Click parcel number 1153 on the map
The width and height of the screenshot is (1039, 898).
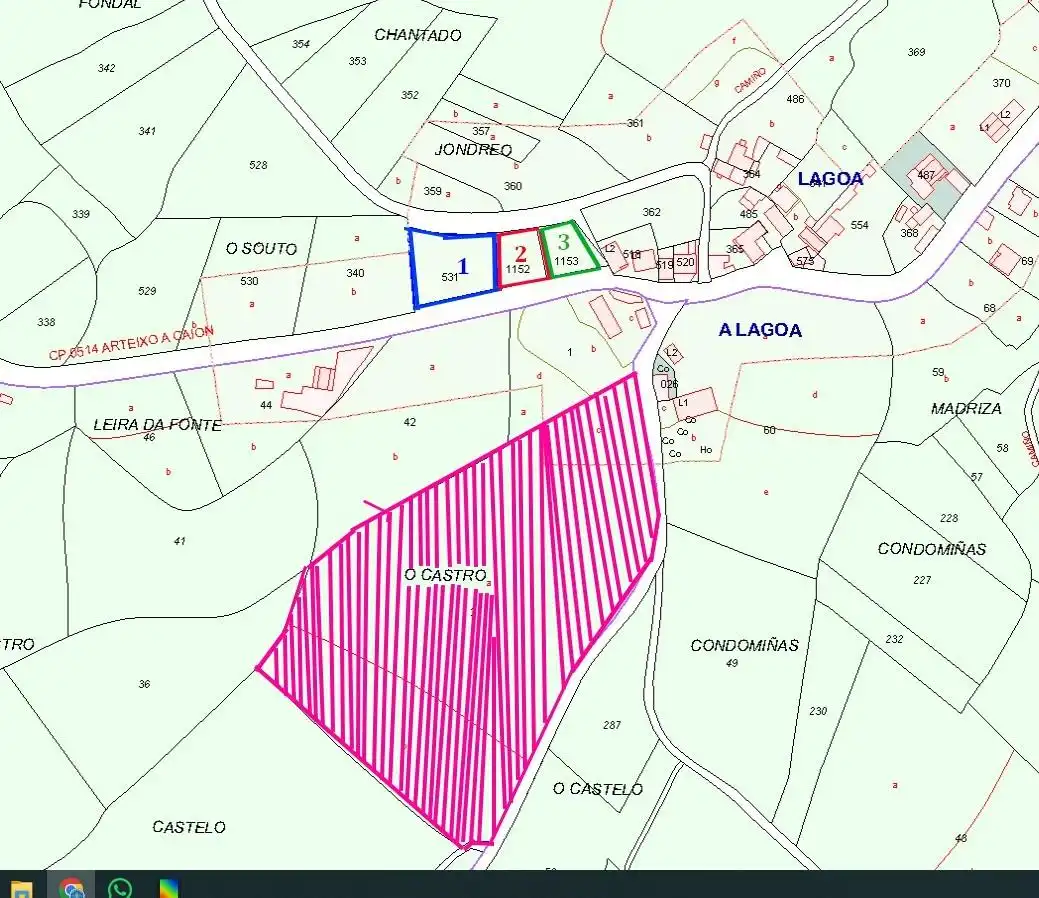tap(567, 261)
